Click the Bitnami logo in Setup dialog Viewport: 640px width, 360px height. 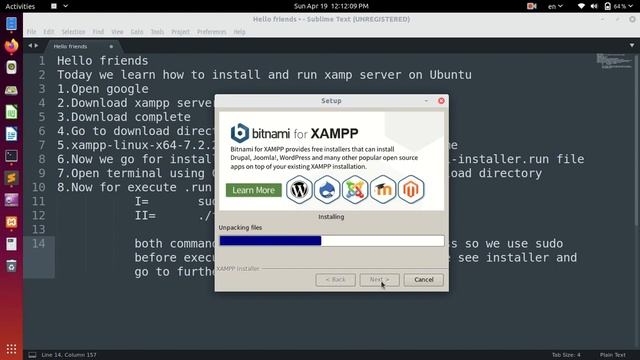tap(240, 133)
